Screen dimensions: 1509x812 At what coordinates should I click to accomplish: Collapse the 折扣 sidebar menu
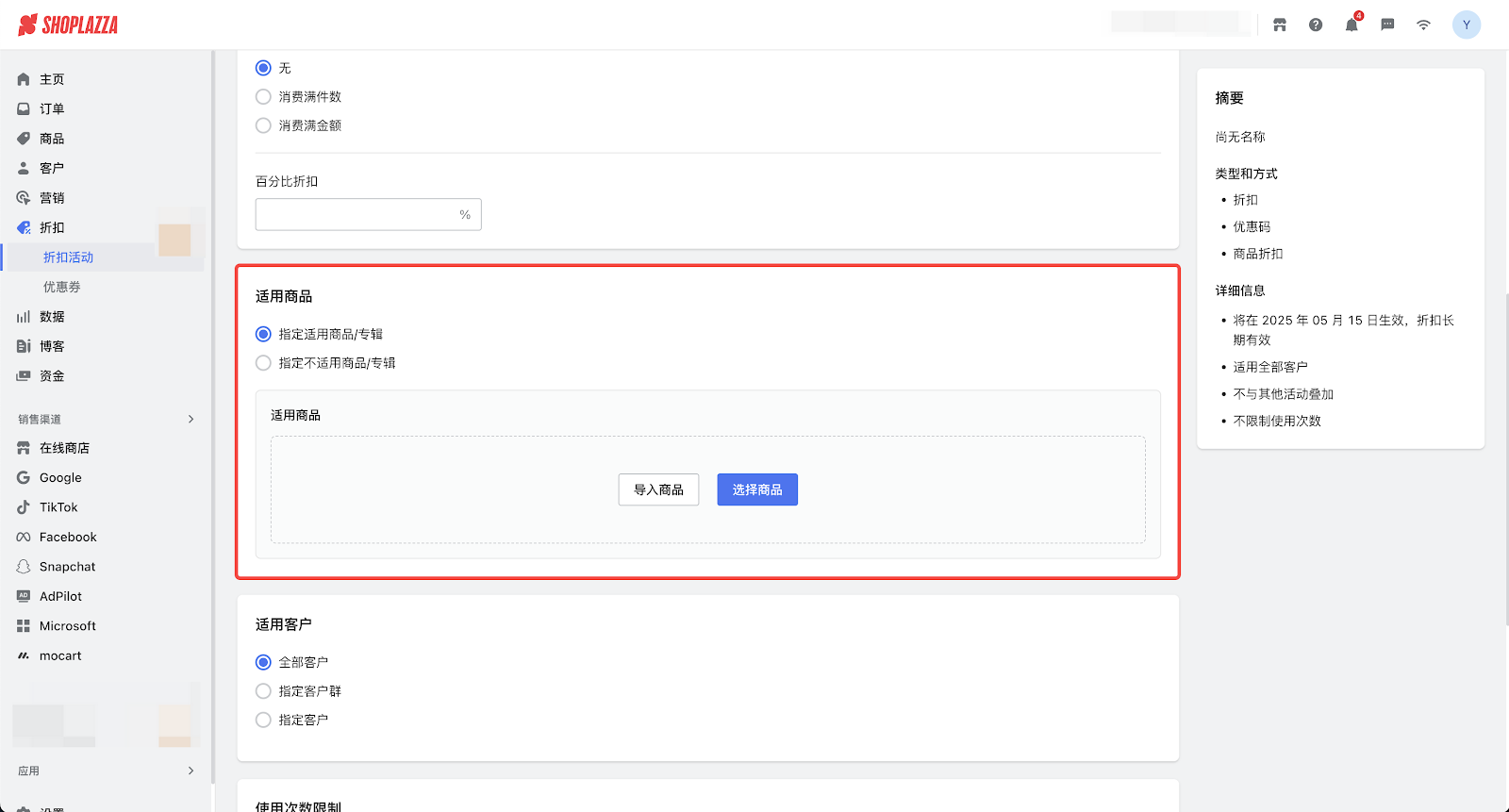pos(52,227)
